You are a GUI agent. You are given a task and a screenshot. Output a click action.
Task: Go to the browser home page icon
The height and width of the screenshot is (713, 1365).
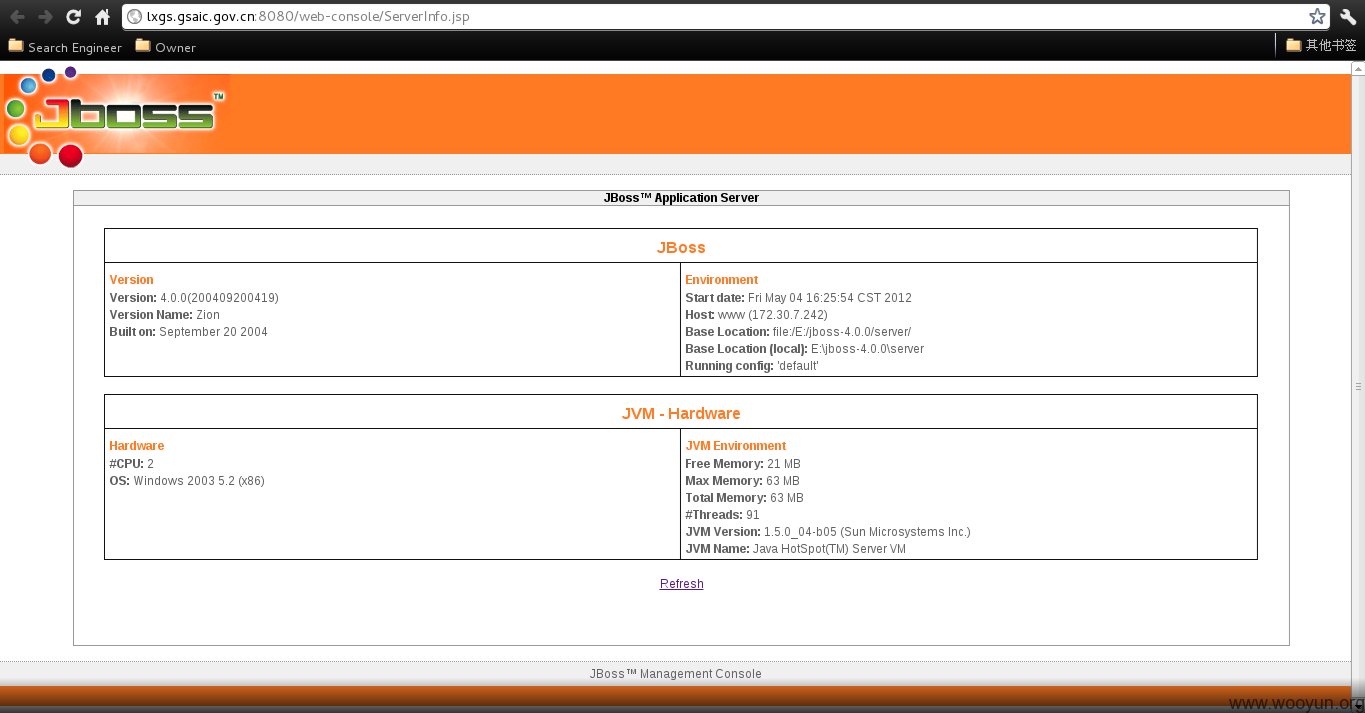coord(102,16)
